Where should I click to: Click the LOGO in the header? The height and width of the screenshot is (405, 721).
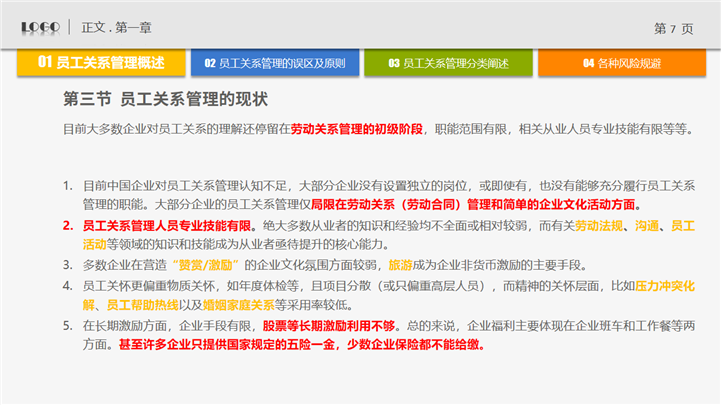tap(41, 26)
